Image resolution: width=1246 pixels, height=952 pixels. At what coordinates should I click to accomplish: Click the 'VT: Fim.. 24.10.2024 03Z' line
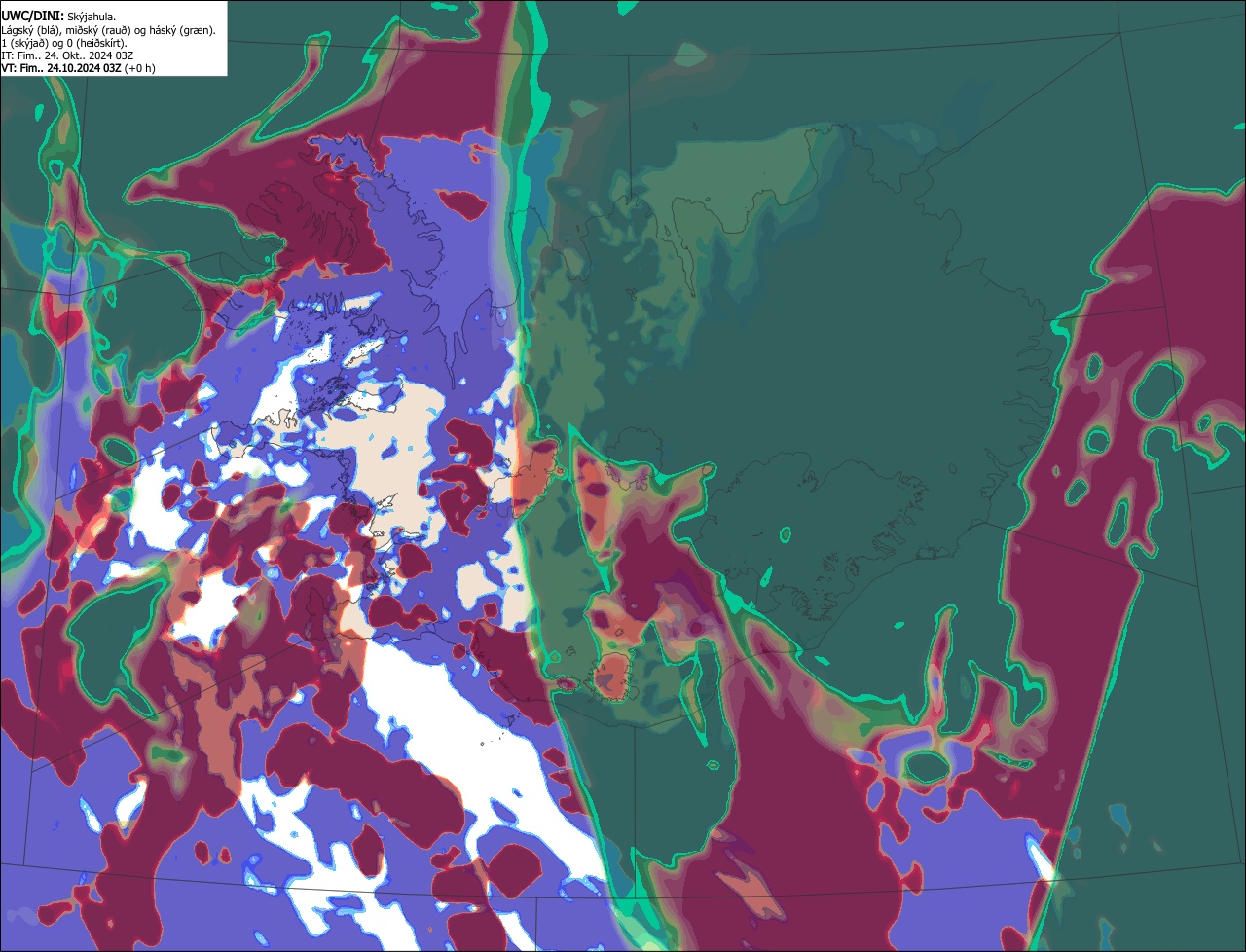tap(78, 68)
